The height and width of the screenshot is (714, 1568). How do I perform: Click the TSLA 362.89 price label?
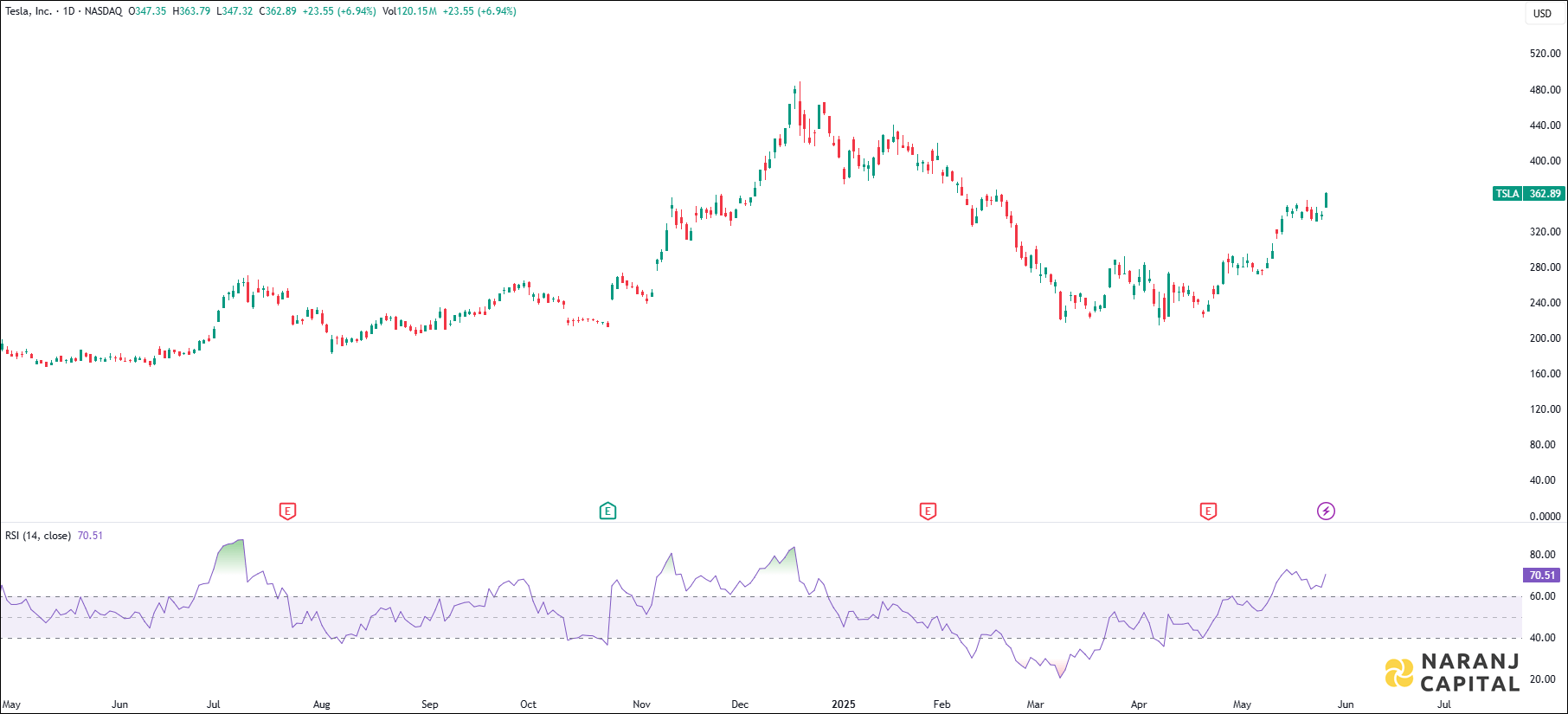[1529, 194]
